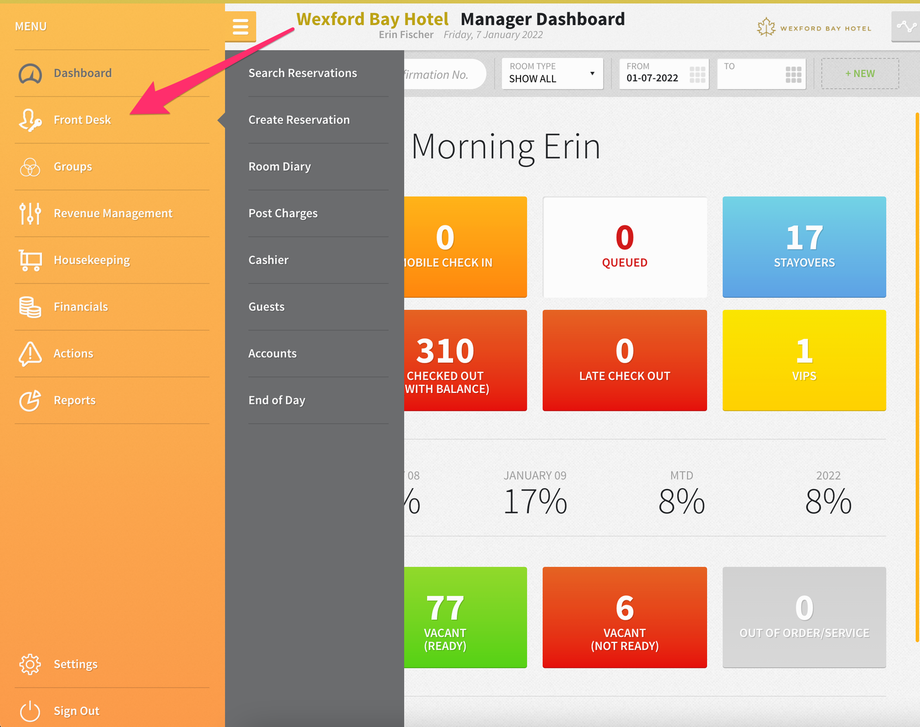Click the 2022 8% occupancy value
Screen dimensions: 920x727
pyautogui.click(x=828, y=502)
